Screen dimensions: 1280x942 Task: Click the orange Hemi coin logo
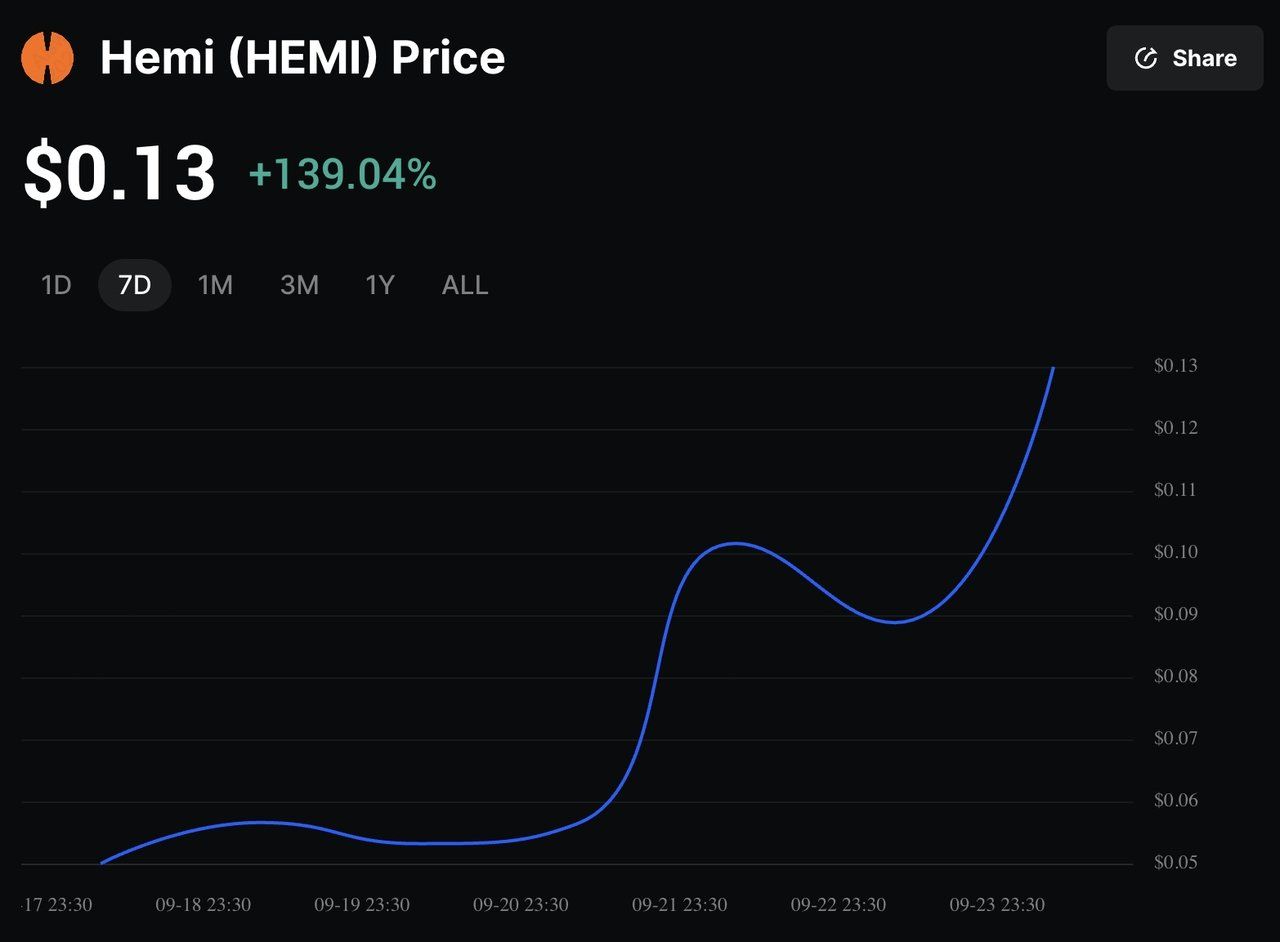click(47, 58)
